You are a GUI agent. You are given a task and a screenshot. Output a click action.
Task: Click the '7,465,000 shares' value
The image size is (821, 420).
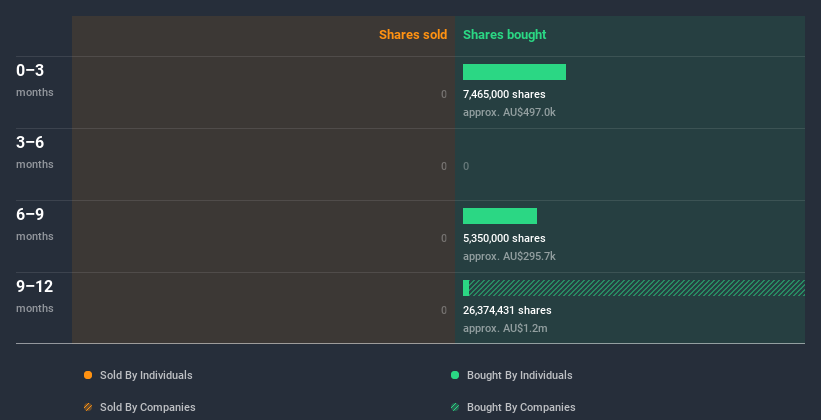coord(504,94)
